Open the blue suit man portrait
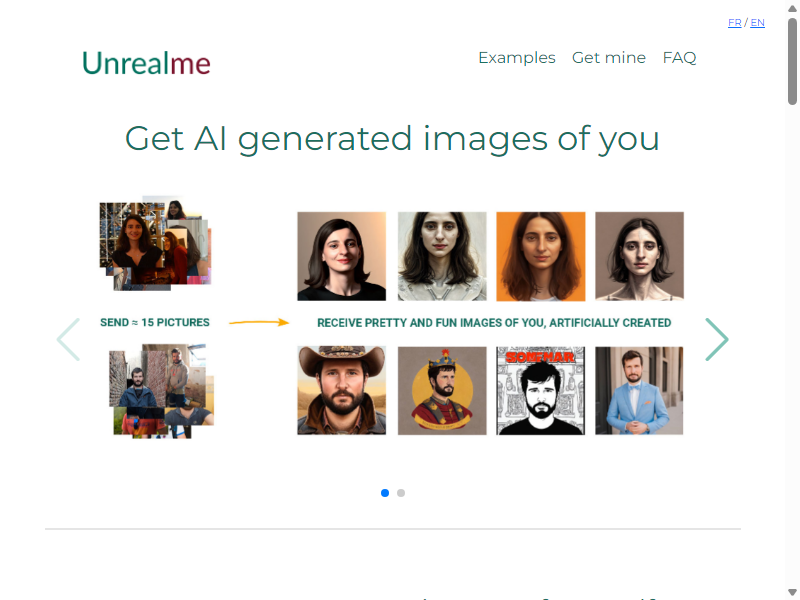This screenshot has width=800, height=600. (x=639, y=390)
